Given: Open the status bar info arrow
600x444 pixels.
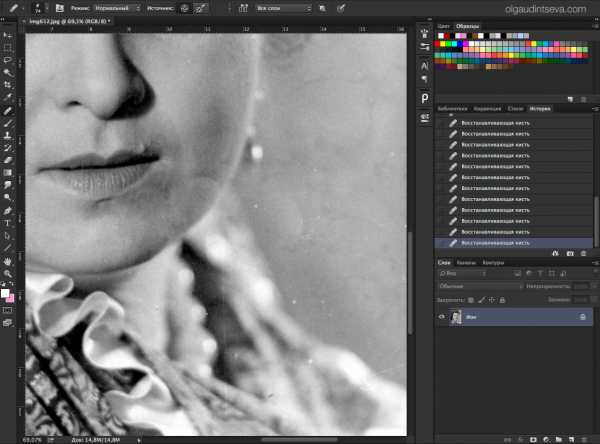Looking at the screenshot, I should click(x=139, y=440).
